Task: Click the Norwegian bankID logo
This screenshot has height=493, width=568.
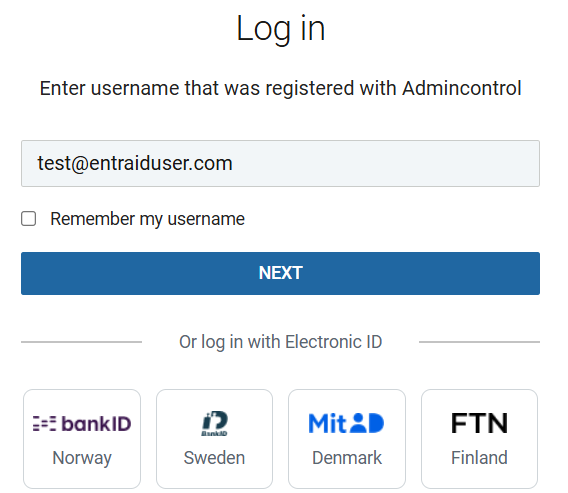Action: (x=82, y=423)
